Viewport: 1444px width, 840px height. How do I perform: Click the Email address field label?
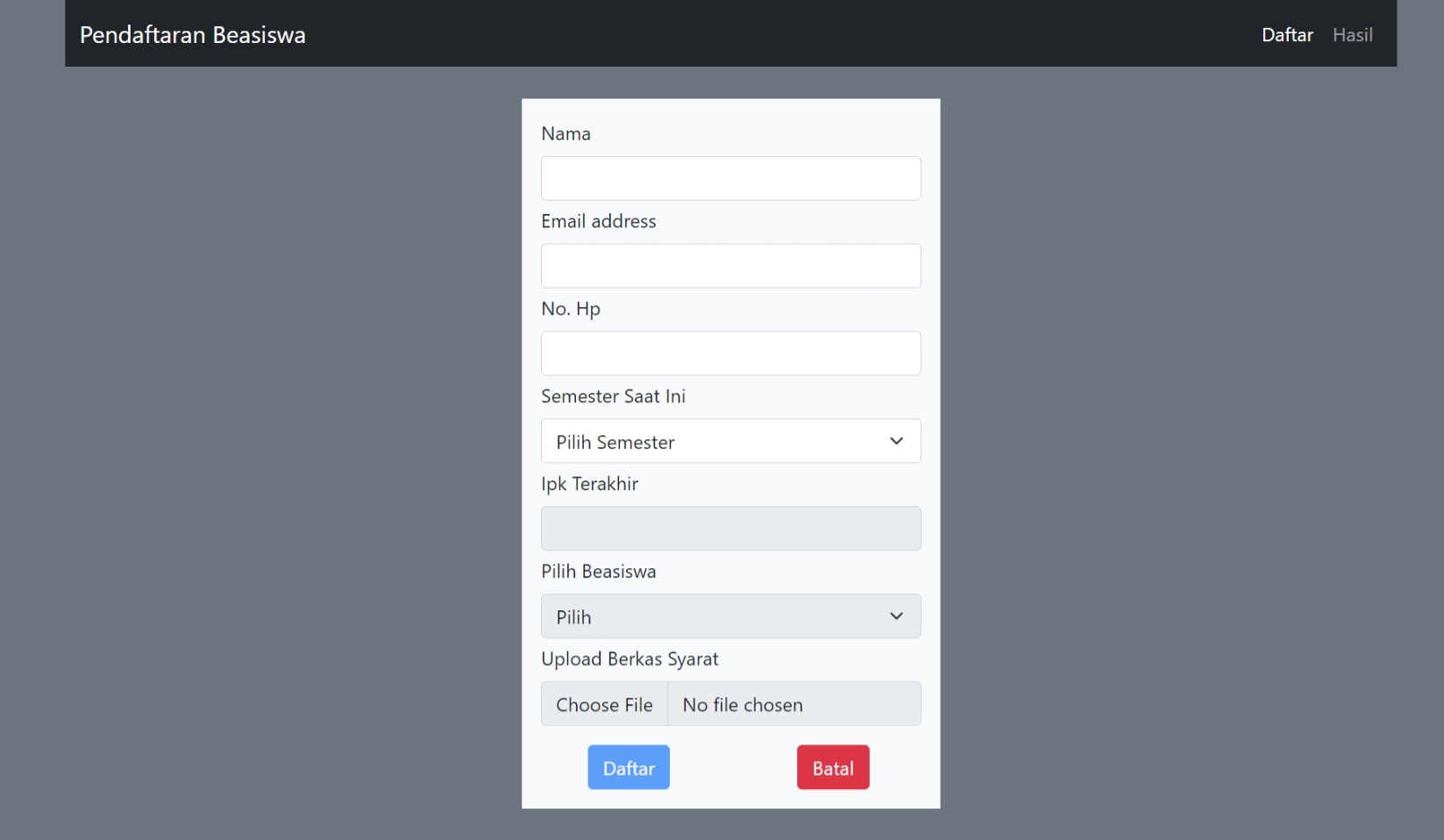point(598,221)
